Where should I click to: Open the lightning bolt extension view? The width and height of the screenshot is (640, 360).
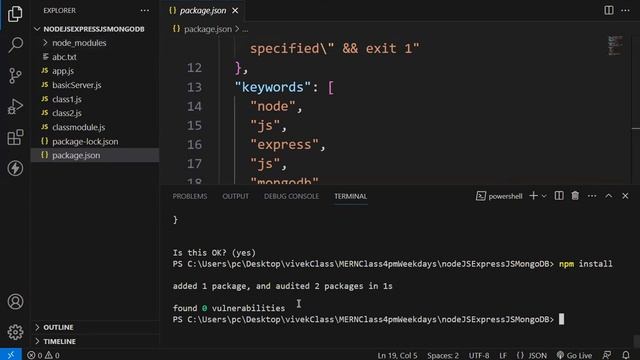click(x=15, y=168)
